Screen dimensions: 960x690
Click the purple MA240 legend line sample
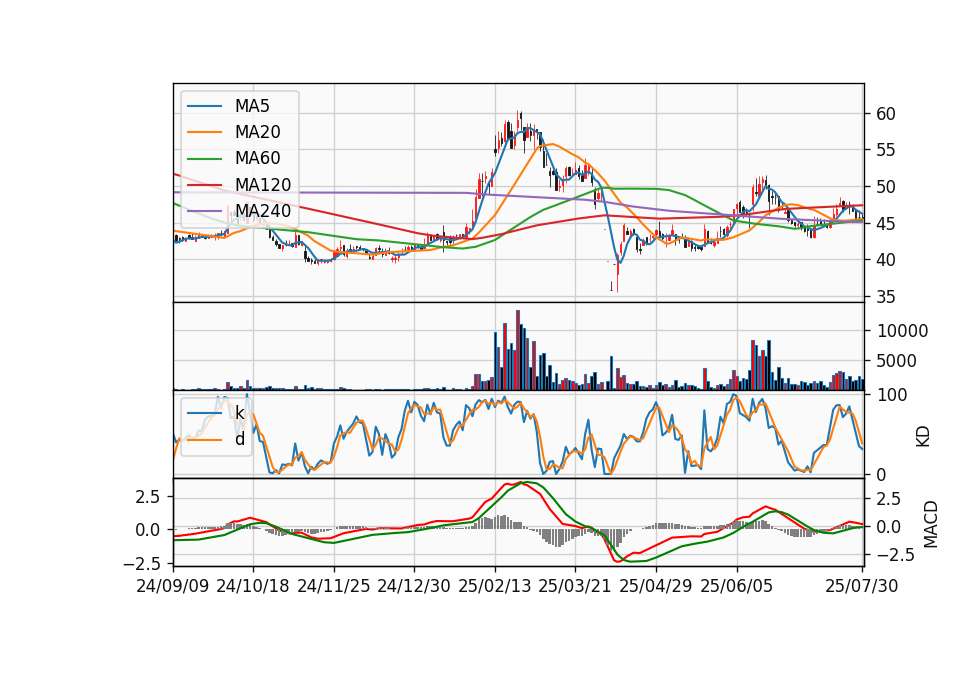click(204, 211)
